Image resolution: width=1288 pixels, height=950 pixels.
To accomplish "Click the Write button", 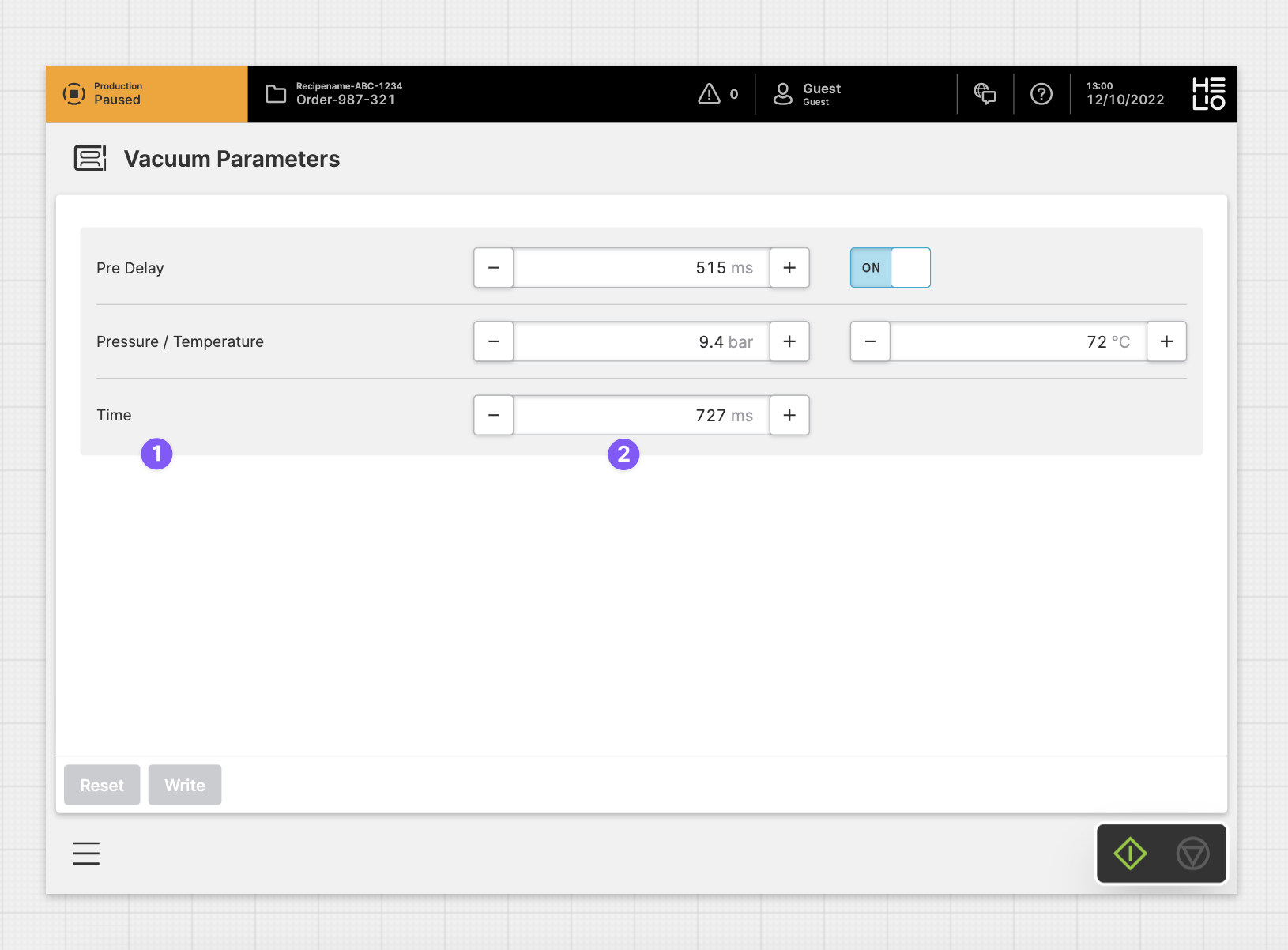I will coord(185,785).
